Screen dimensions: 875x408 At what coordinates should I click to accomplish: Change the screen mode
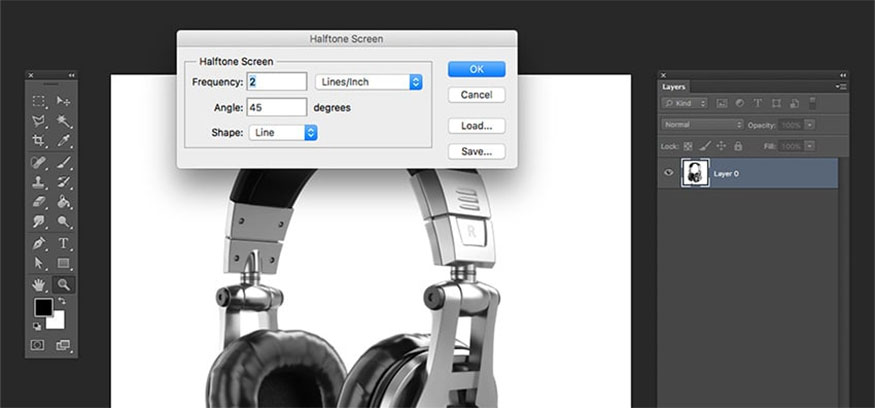pos(63,345)
